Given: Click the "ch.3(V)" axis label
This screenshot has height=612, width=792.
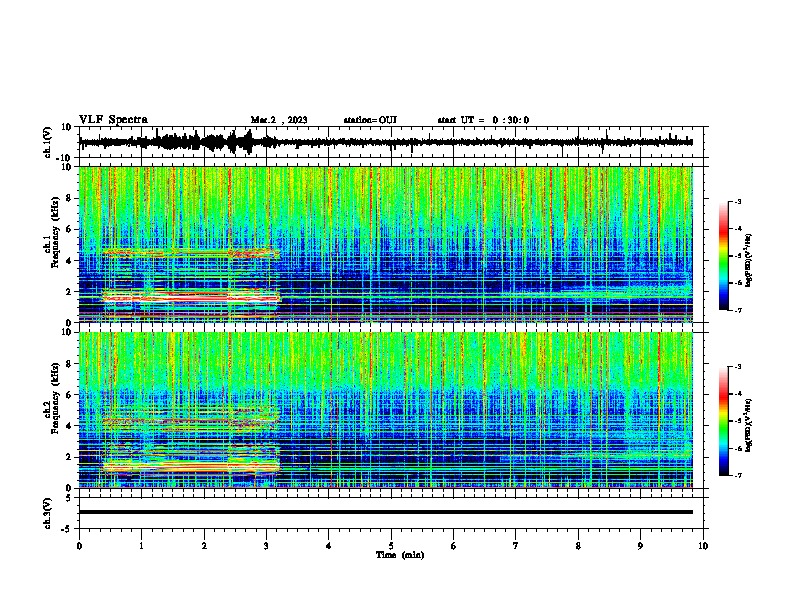Looking at the screenshot, I should click(48, 513).
